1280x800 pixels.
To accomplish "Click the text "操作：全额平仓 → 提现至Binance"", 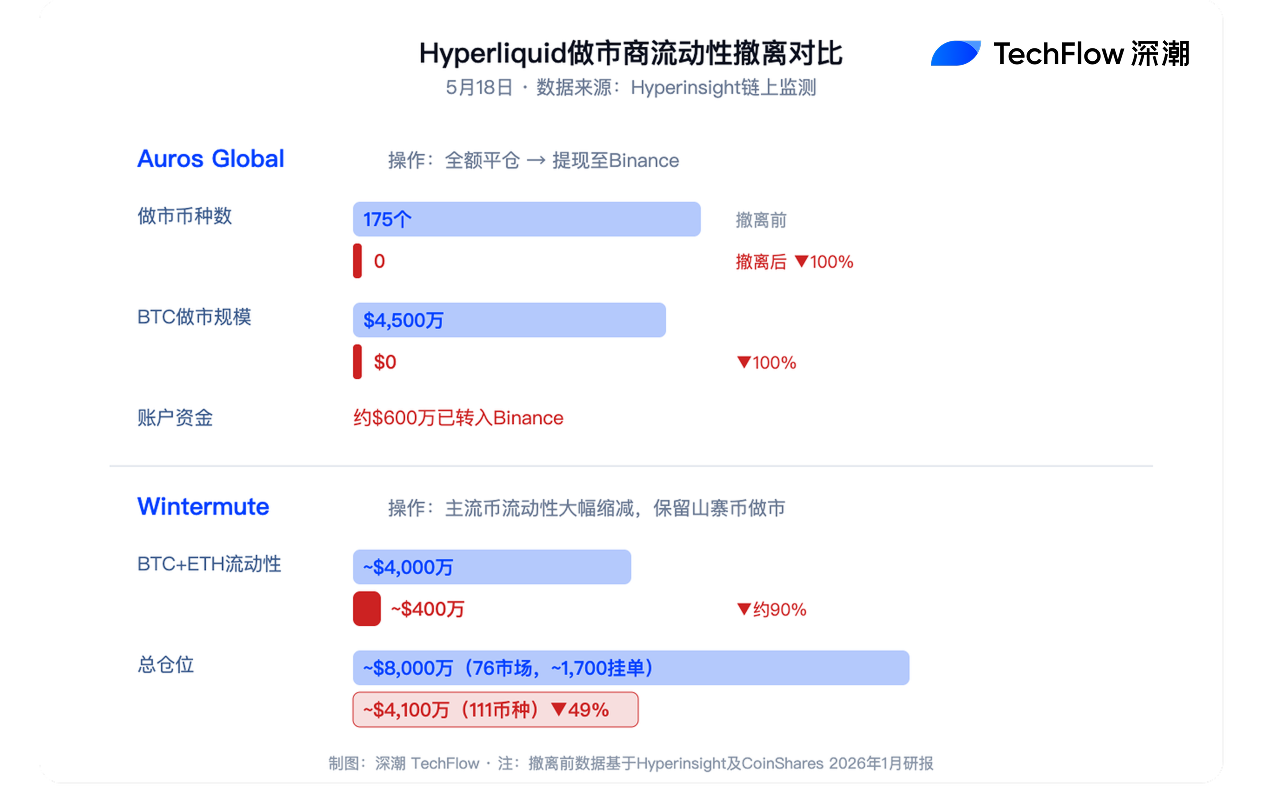I will (x=534, y=161).
